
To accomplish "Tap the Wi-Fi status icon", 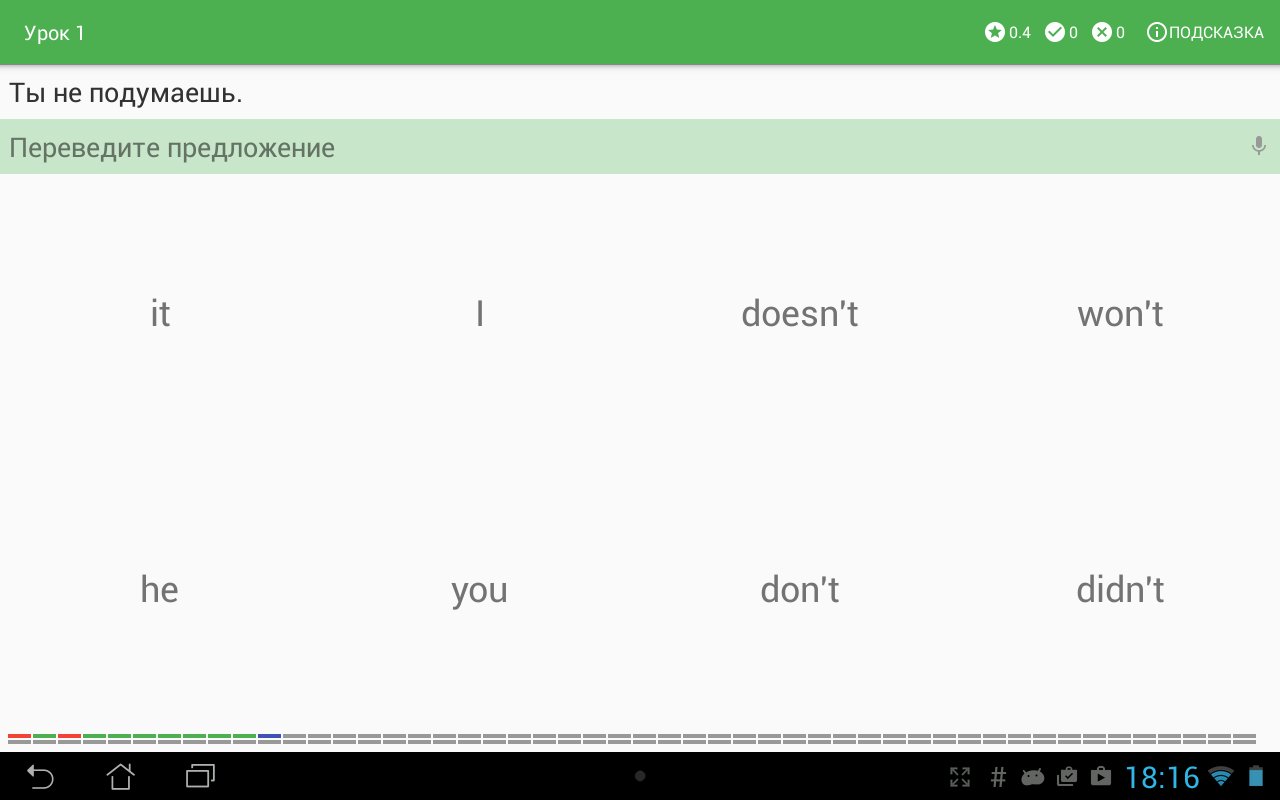I will click(1220, 777).
